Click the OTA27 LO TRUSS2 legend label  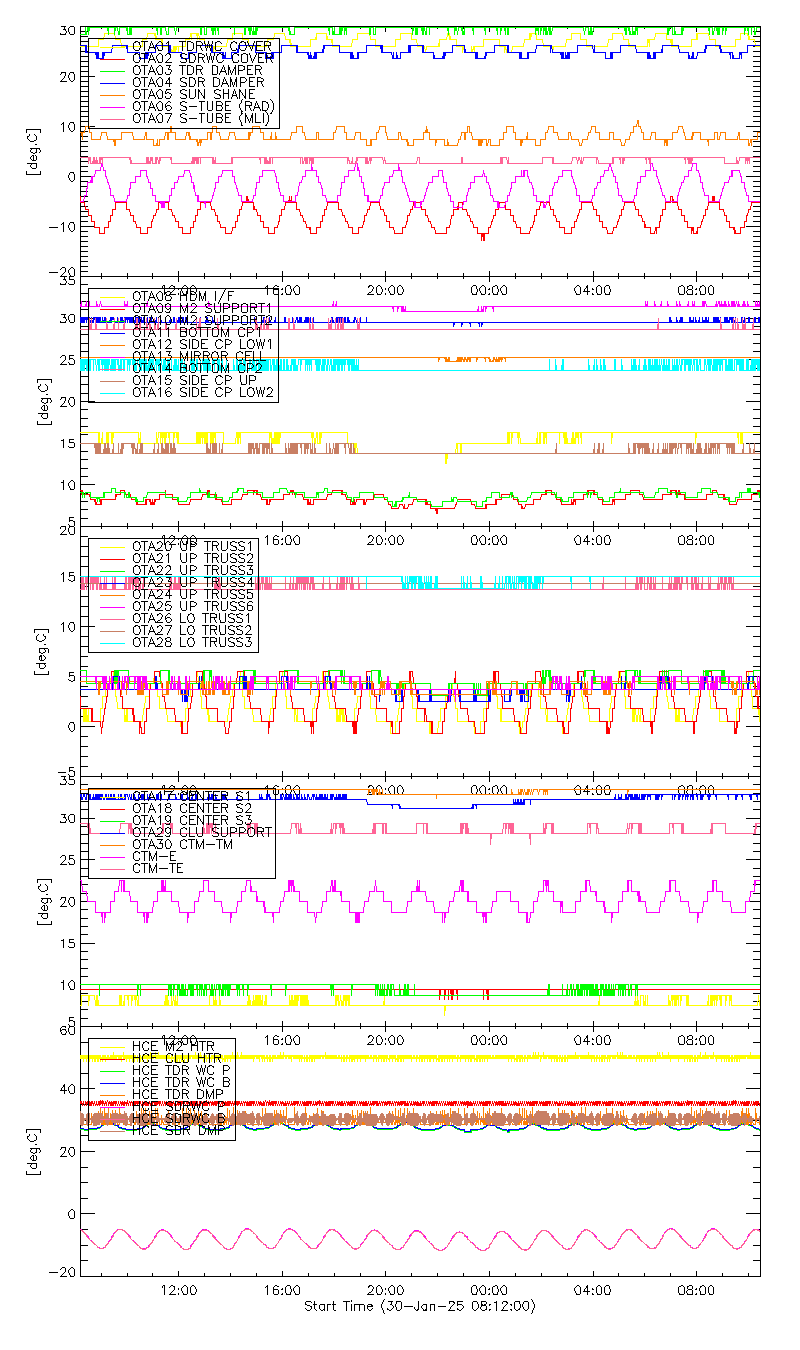193,630
